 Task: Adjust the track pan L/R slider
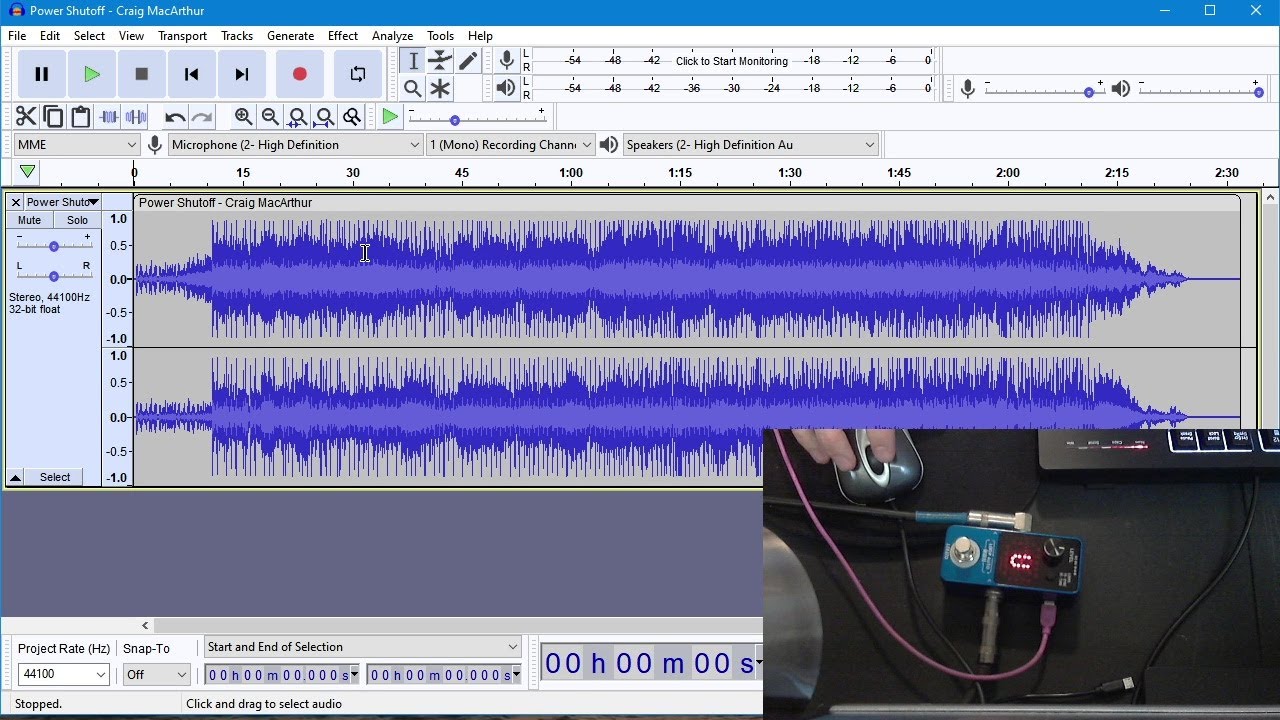pyautogui.click(x=54, y=275)
